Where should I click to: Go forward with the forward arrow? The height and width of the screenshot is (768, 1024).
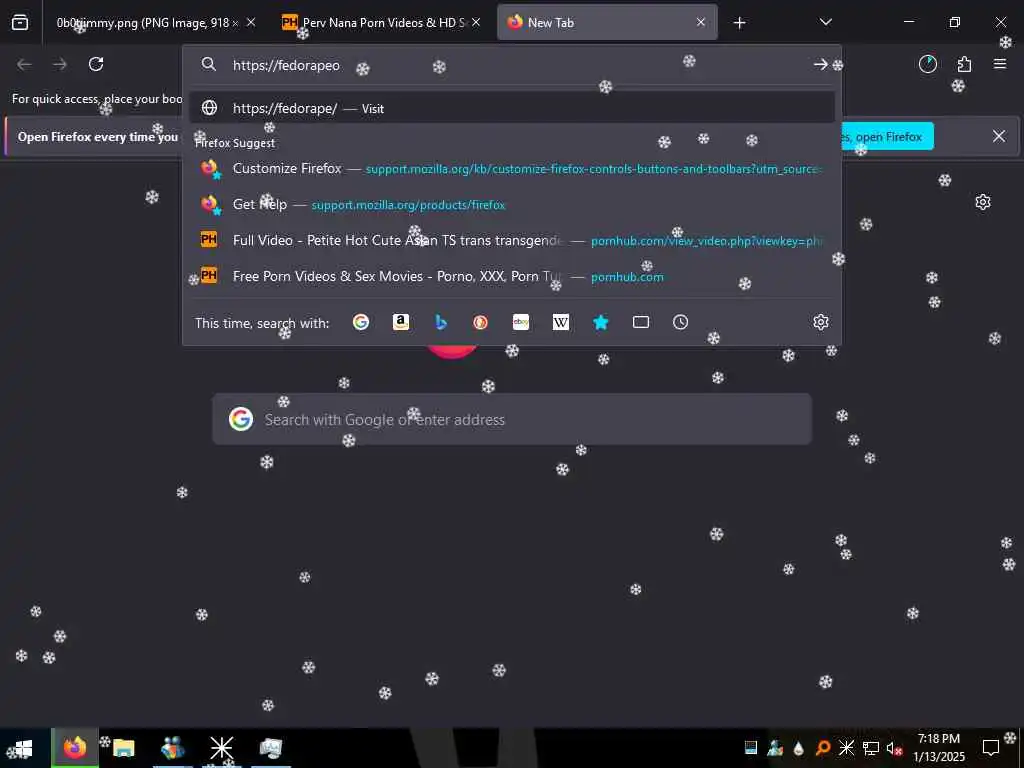60,64
